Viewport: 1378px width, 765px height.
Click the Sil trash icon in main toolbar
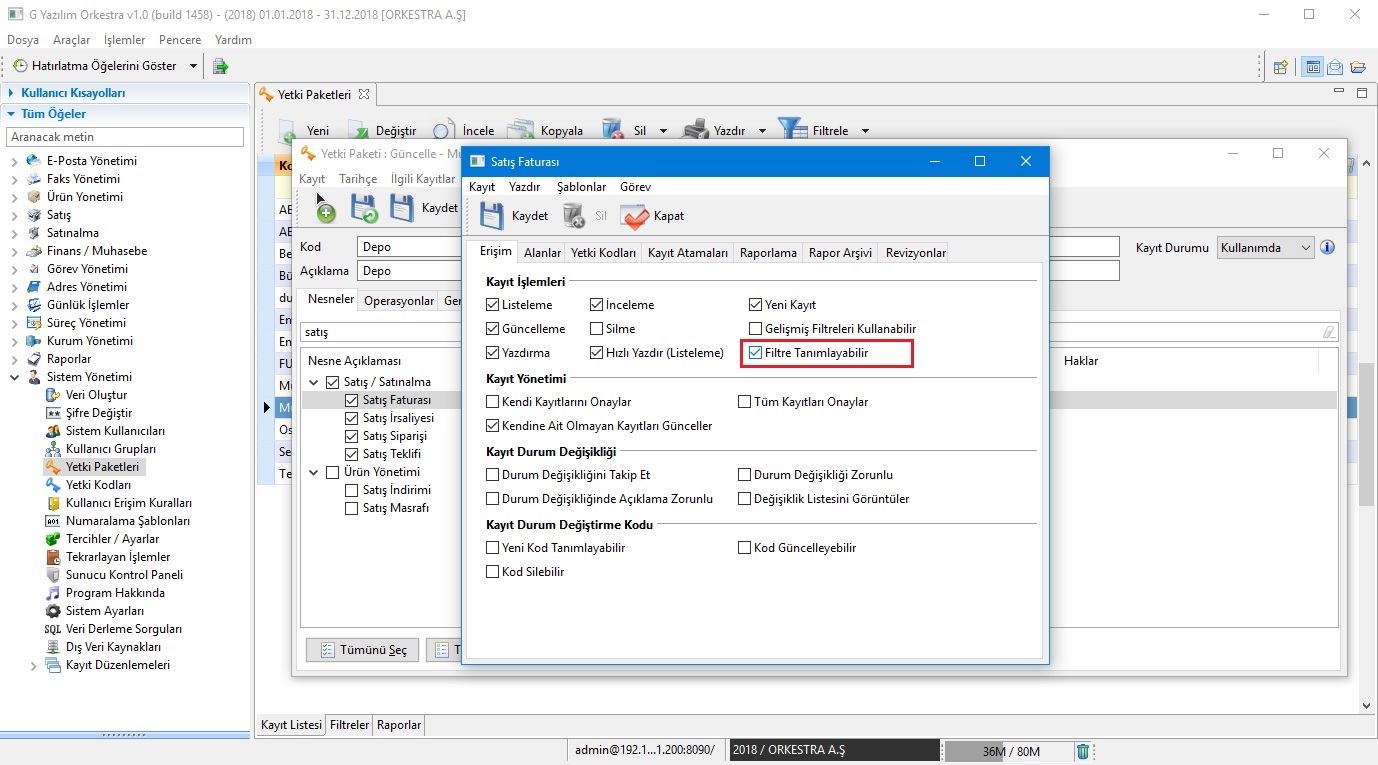click(613, 130)
